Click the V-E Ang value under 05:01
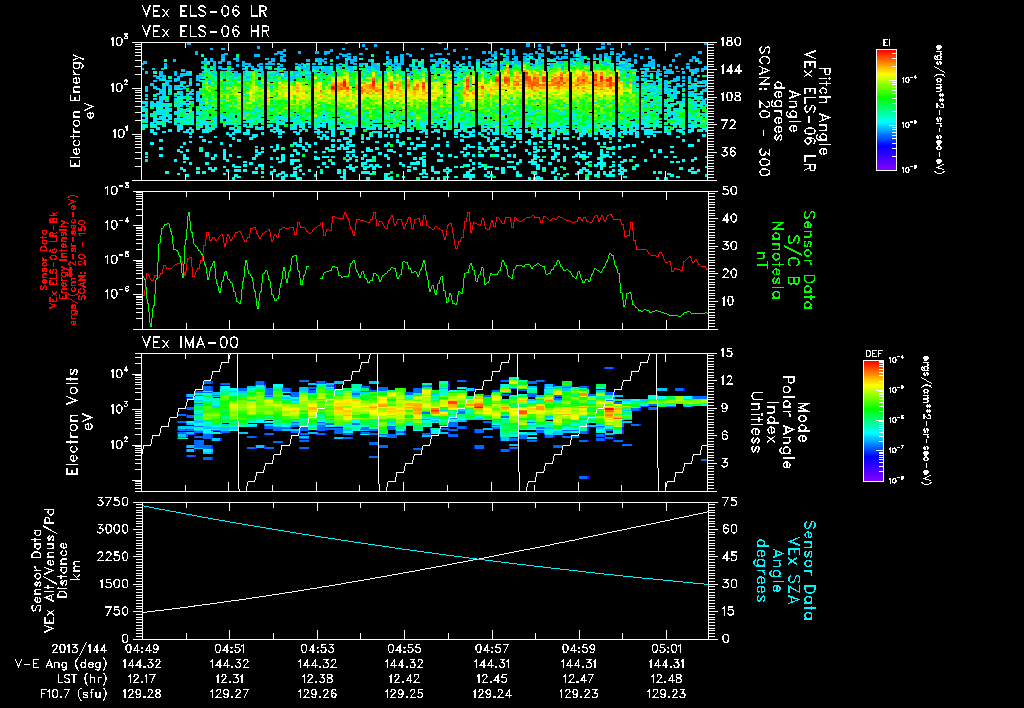This screenshot has height=708, width=1024. (666, 664)
